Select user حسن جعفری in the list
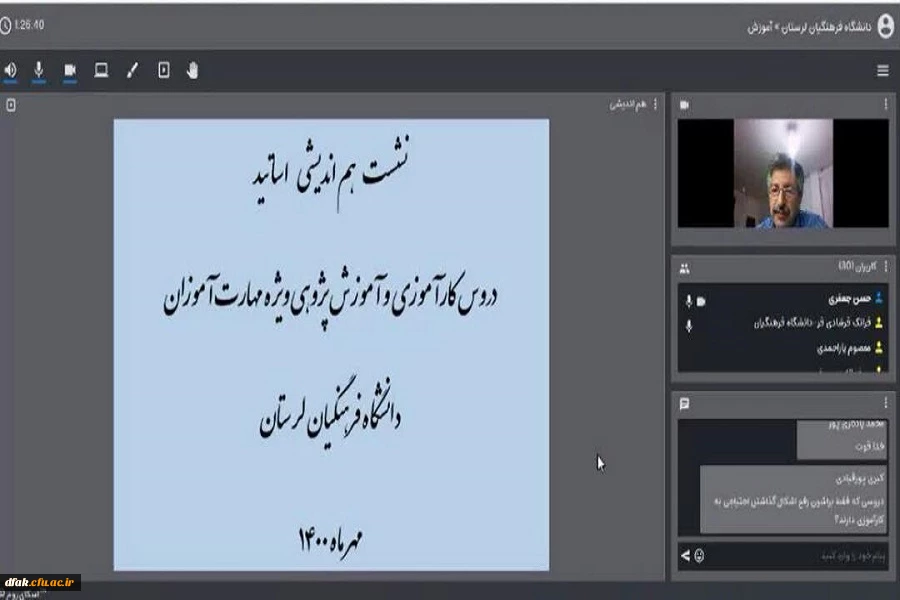This screenshot has width=900, height=600. click(822, 299)
